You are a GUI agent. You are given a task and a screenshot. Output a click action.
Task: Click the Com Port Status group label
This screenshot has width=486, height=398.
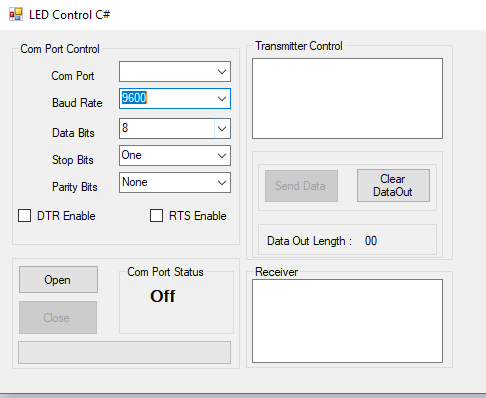click(x=165, y=272)
